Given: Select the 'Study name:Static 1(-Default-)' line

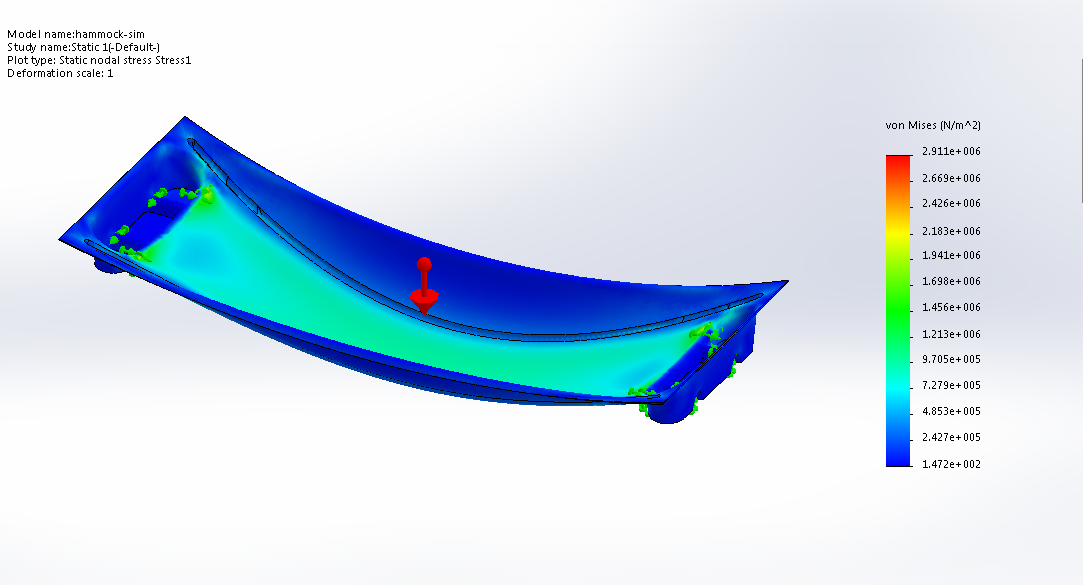Looking at the screenshot, I should pos(84,47).
